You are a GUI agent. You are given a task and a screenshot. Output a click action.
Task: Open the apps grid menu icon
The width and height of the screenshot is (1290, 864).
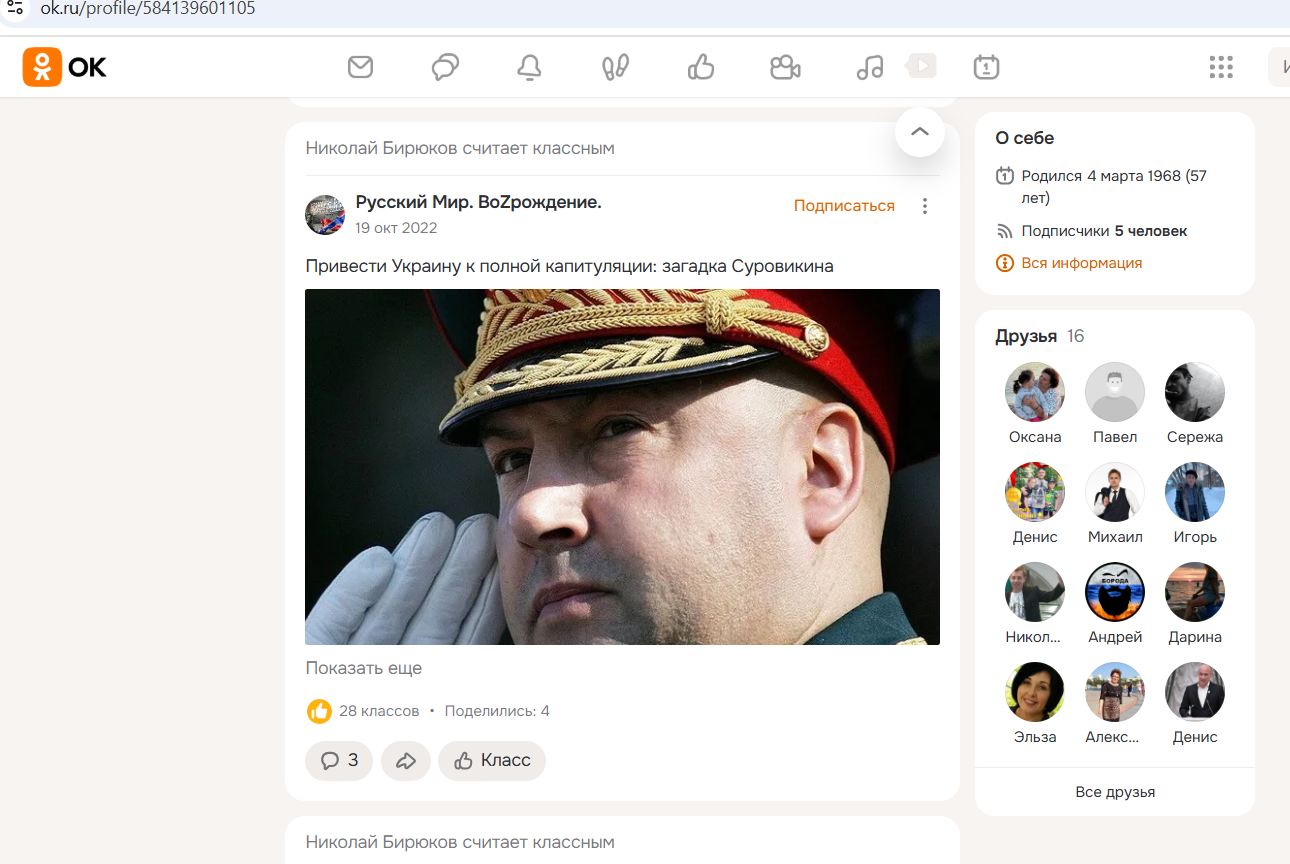[x=1220, y=67]
